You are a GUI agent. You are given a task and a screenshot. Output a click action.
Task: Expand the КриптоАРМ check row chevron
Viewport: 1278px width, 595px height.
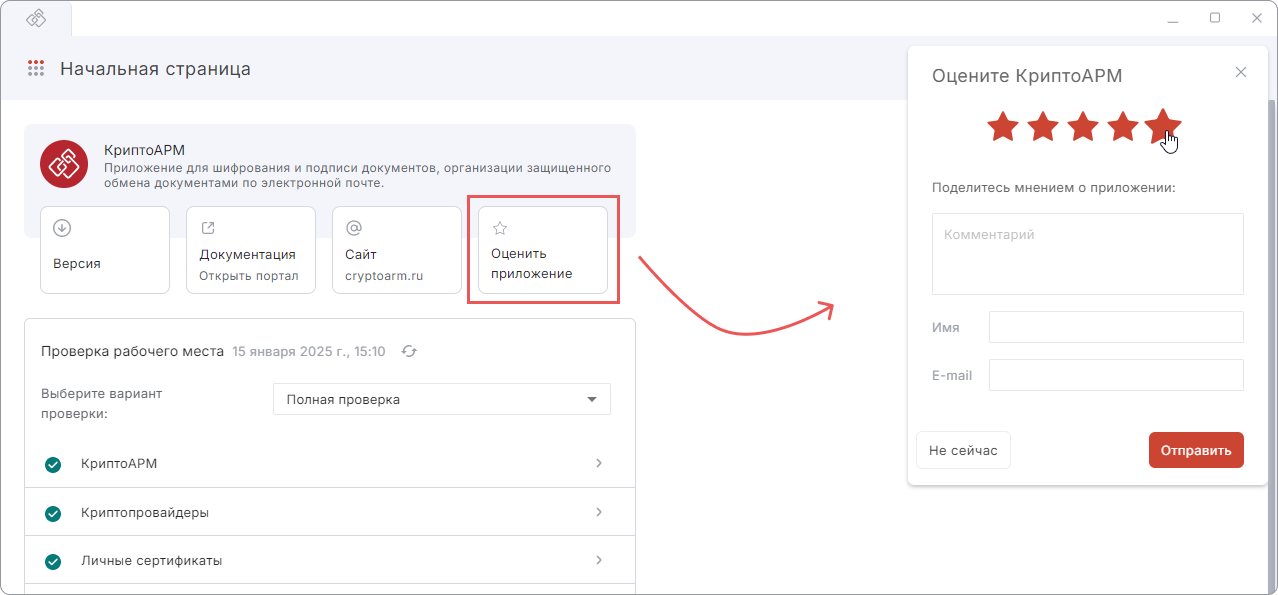coord(599,463)
